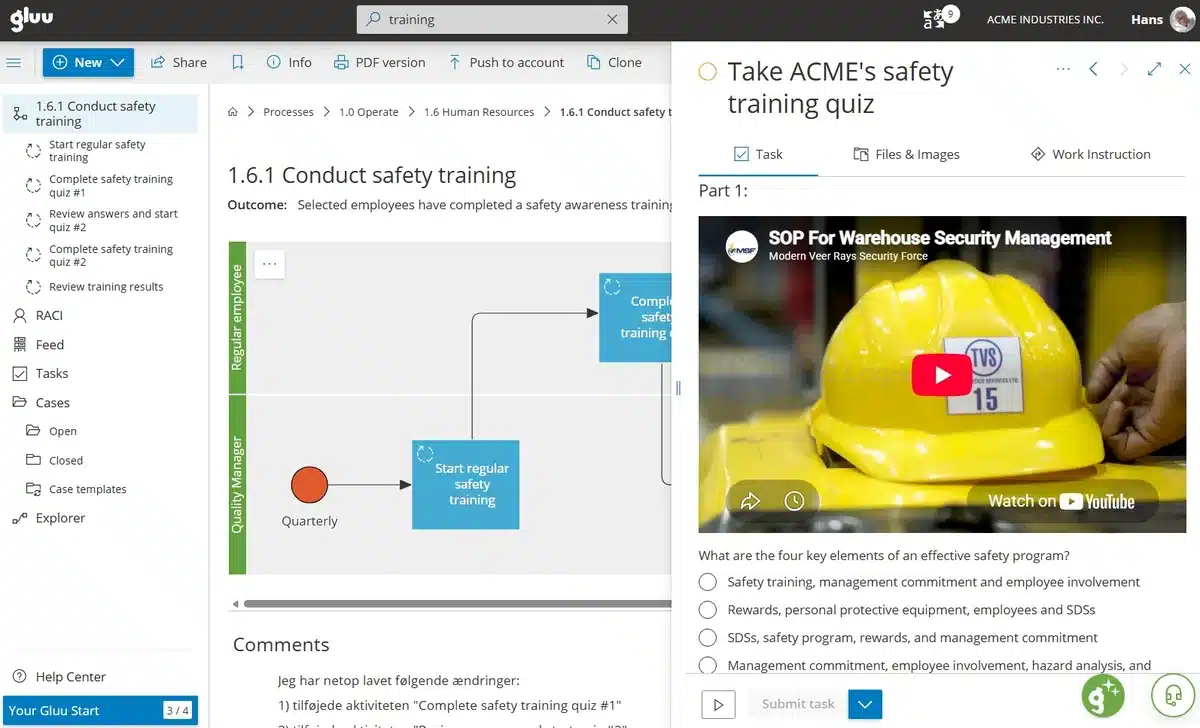The image size is (1200, 728).
Task: Click the Quarterly start event circle
Action: point(309,485)
